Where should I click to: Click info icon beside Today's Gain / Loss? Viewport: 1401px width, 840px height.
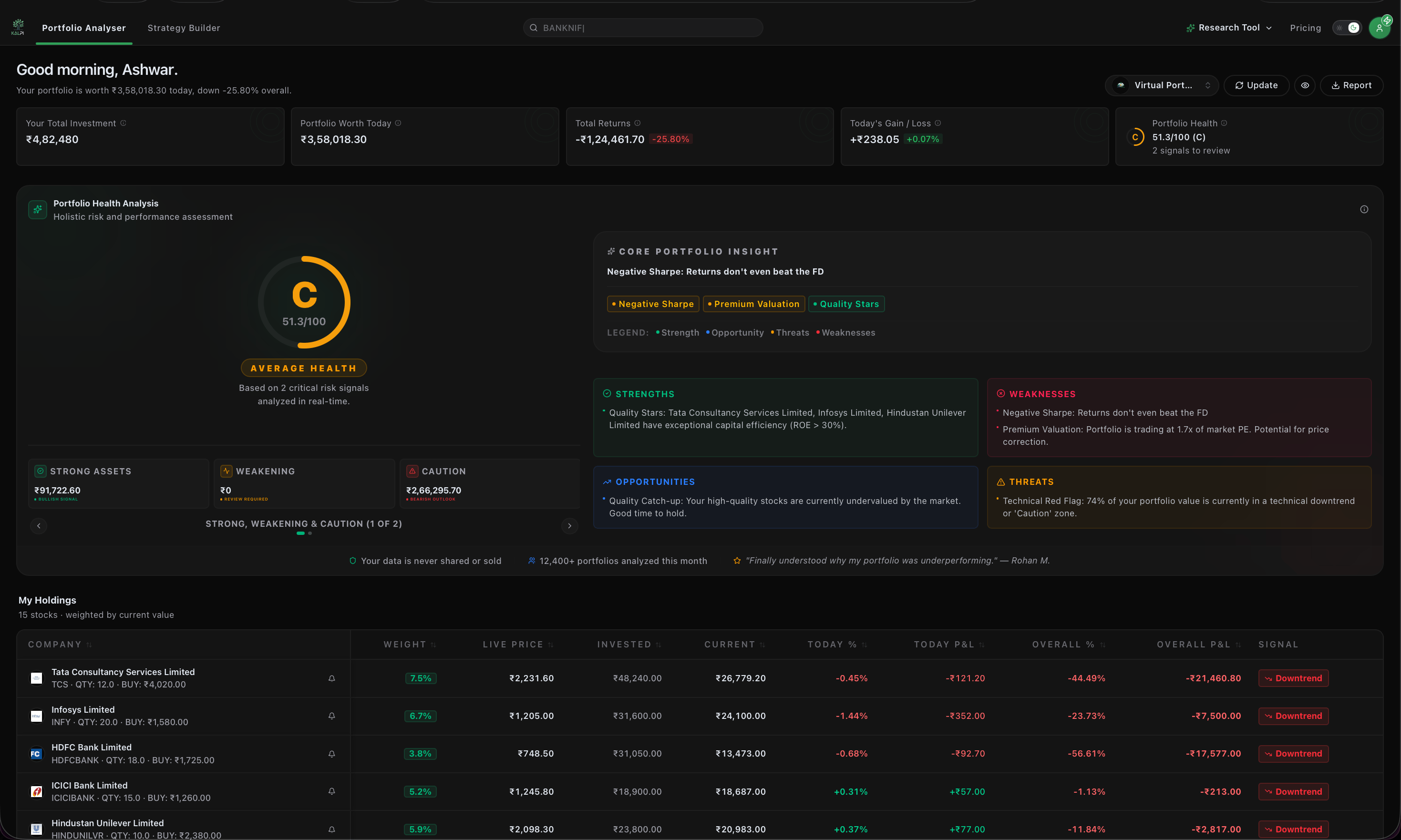tap(938, 123)
